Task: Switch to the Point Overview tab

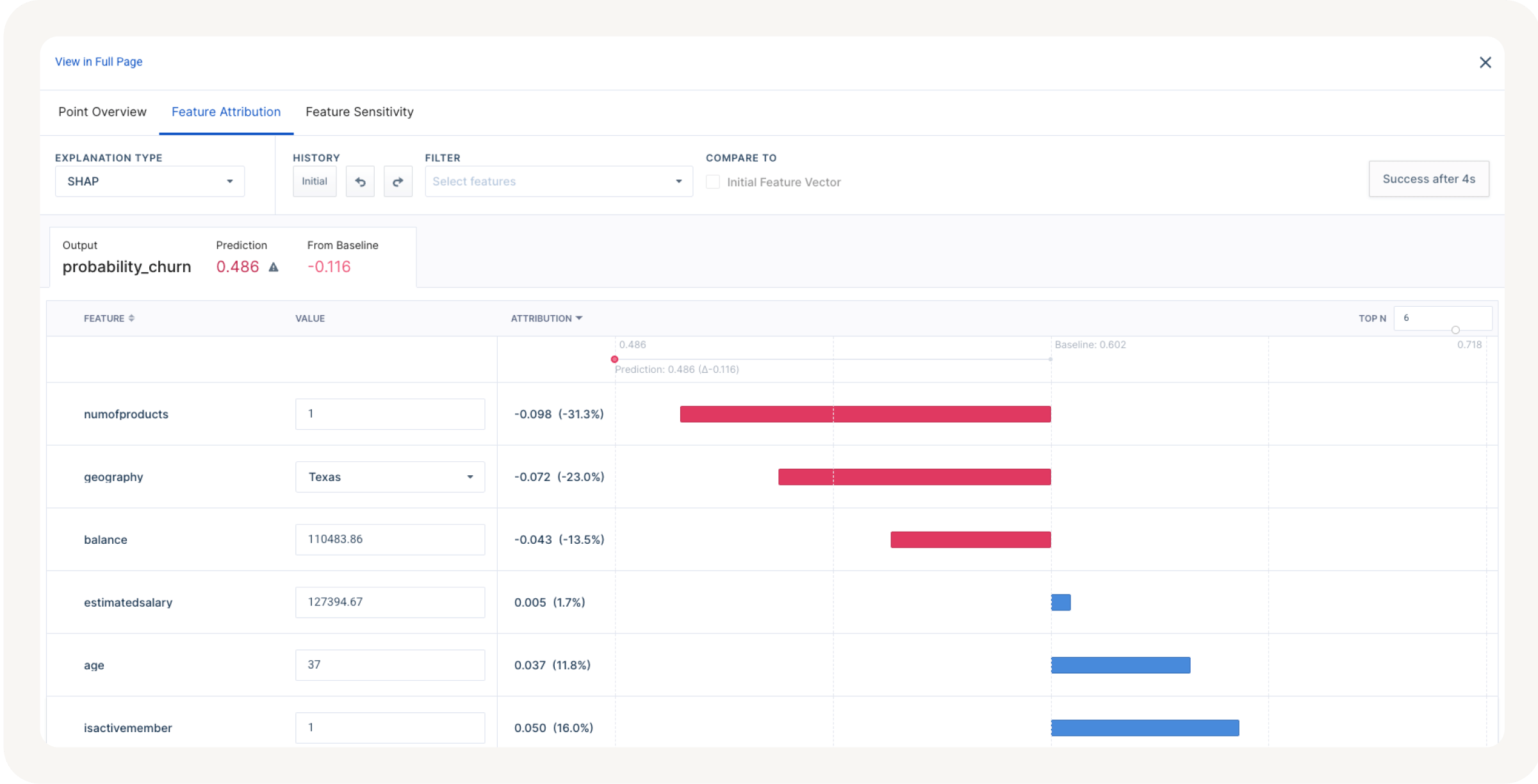Action: (102, 111)
